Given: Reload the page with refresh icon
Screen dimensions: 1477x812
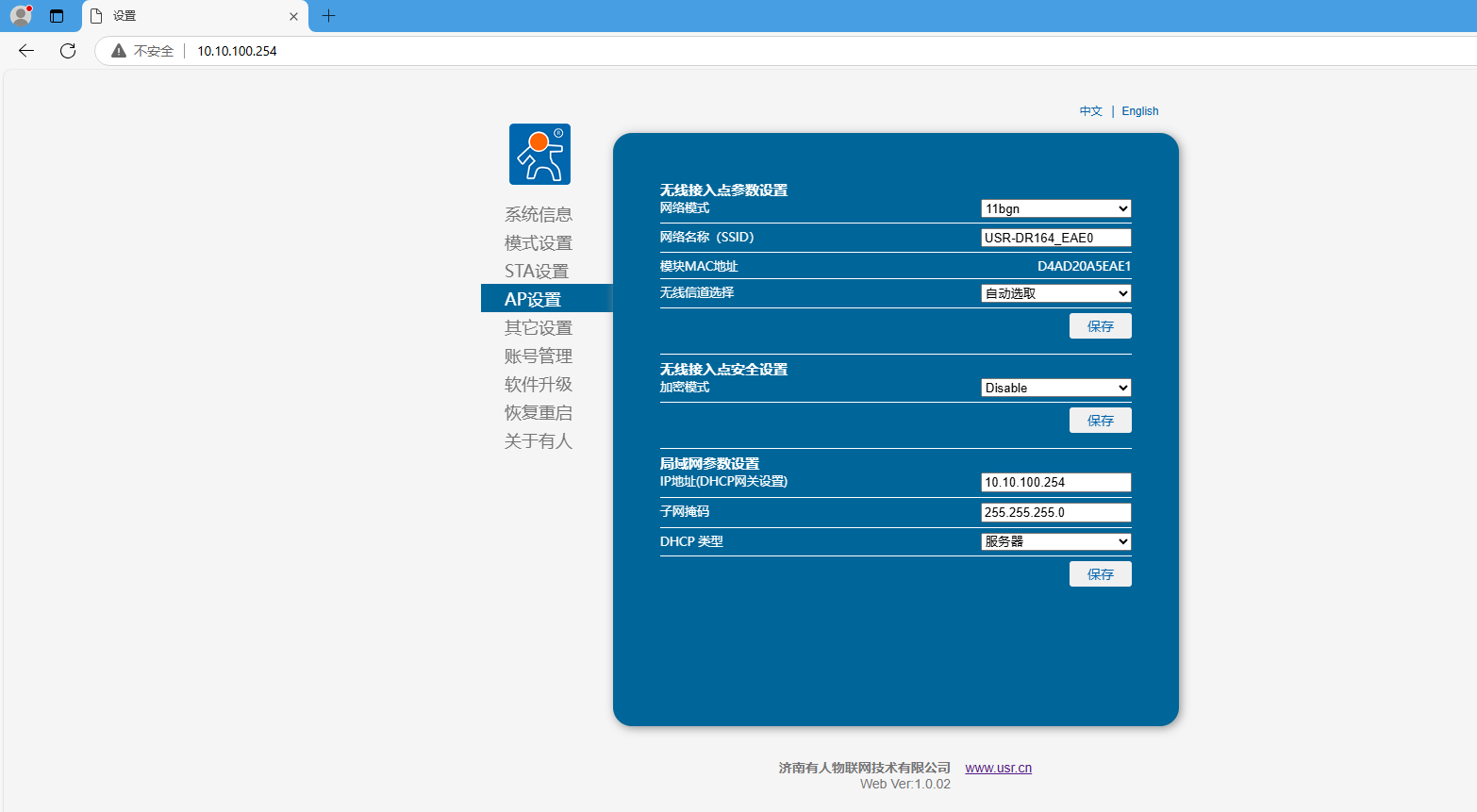Looking at the screenshot, I should [x=68, y=51].
